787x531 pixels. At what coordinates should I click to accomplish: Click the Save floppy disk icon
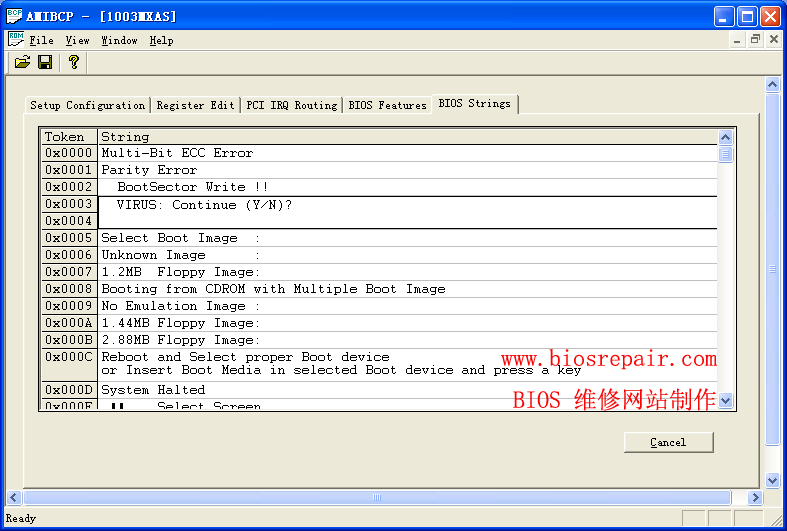pos(45,62)
